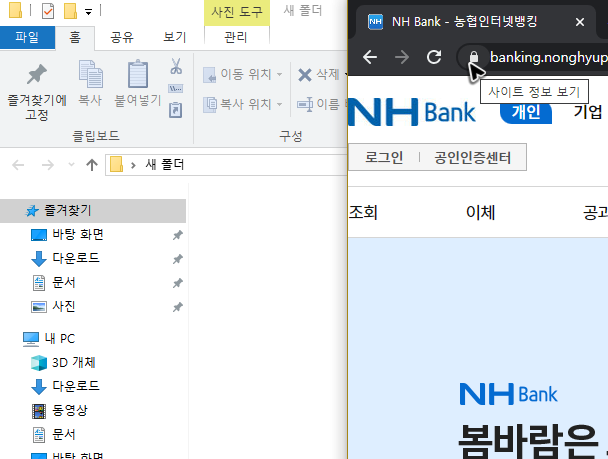The image size is (608, 459).
Task: Click the Copy path icon in the Clipboard group
Action: 176,89
